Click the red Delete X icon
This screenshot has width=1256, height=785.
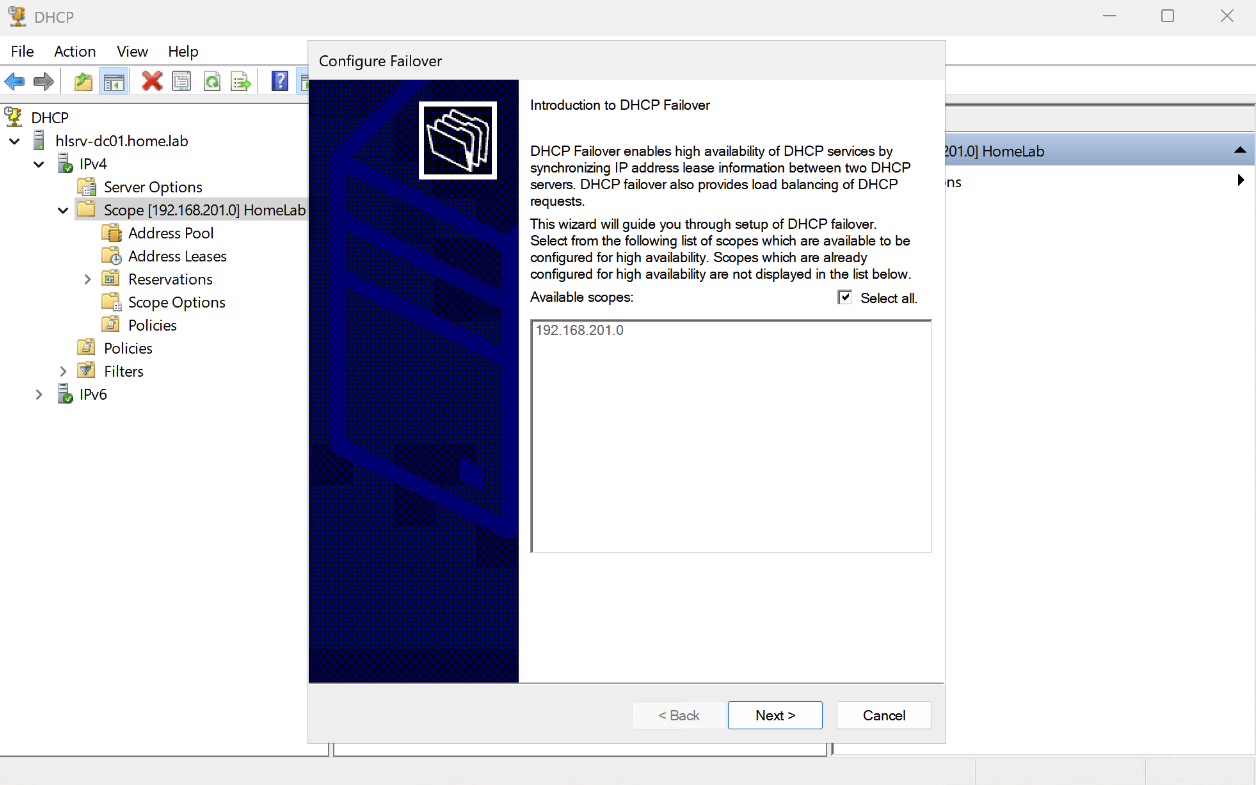[x=152, y=82]
